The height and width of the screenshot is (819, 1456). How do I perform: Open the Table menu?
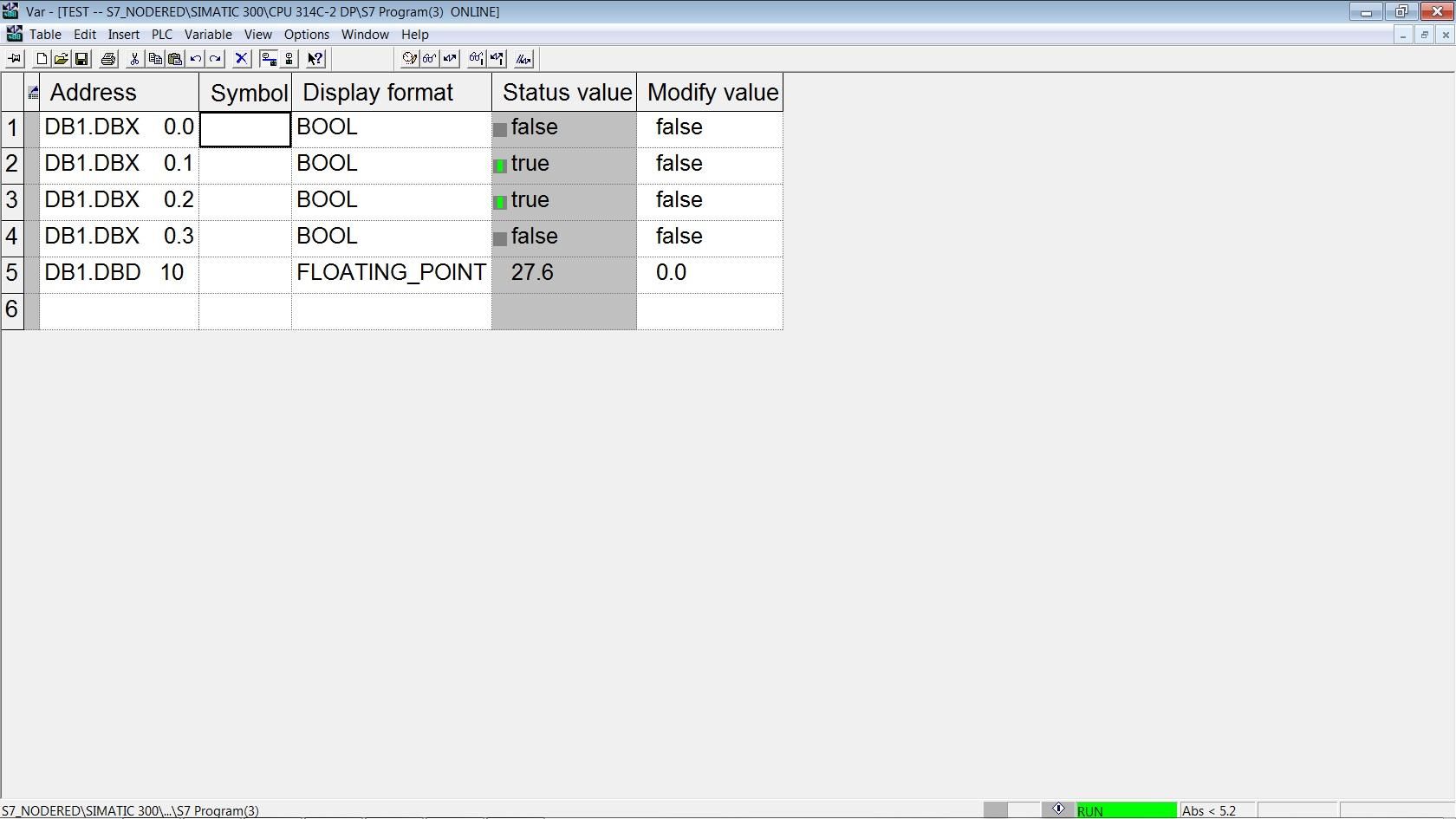pos(44,35)
